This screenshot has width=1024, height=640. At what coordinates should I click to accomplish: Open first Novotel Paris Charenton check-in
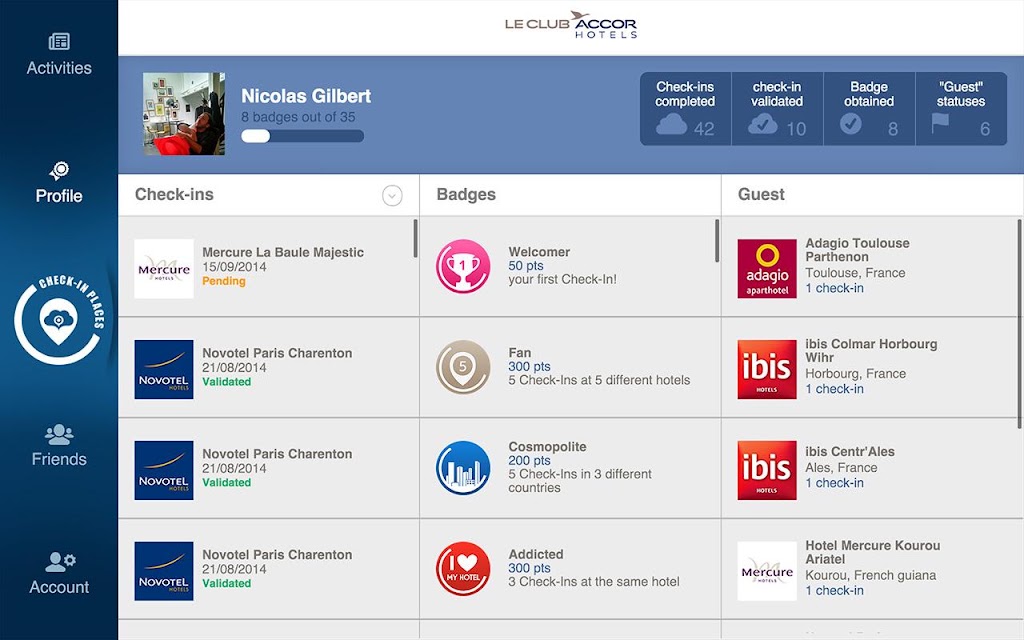(268, 368)
